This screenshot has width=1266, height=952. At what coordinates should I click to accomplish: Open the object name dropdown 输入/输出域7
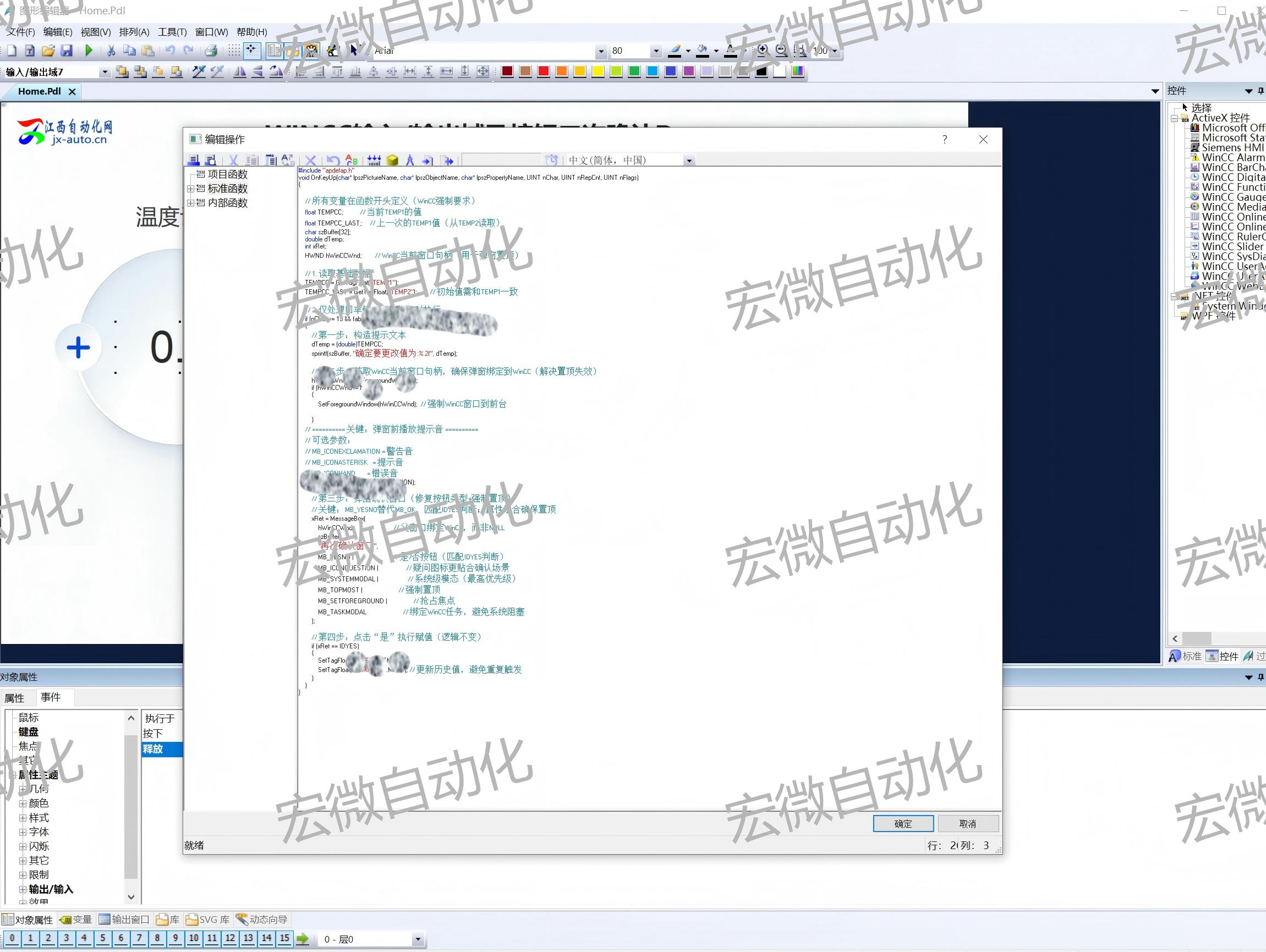click(x=104, y=72)
